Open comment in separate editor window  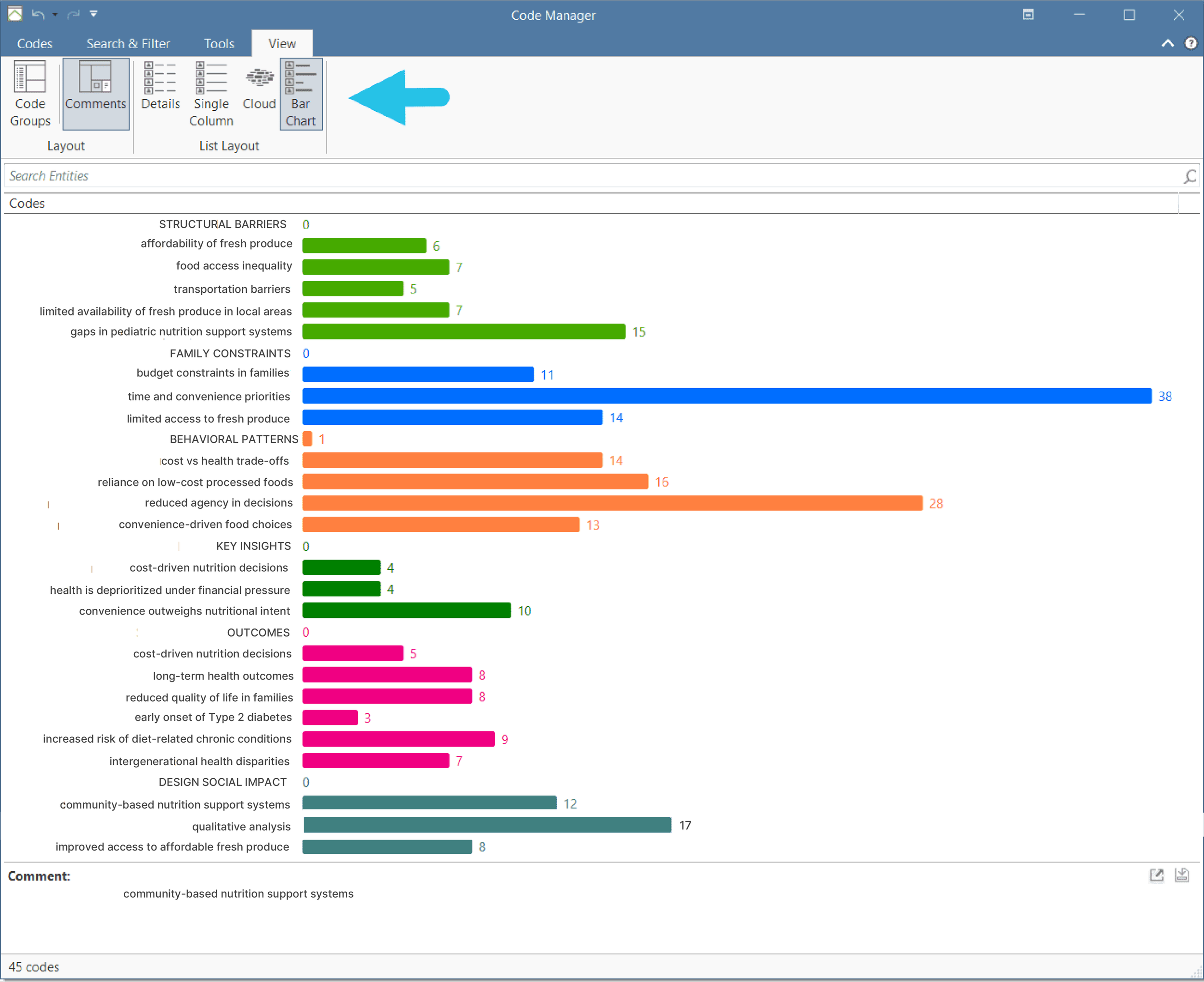click(x=1156, y=875)
